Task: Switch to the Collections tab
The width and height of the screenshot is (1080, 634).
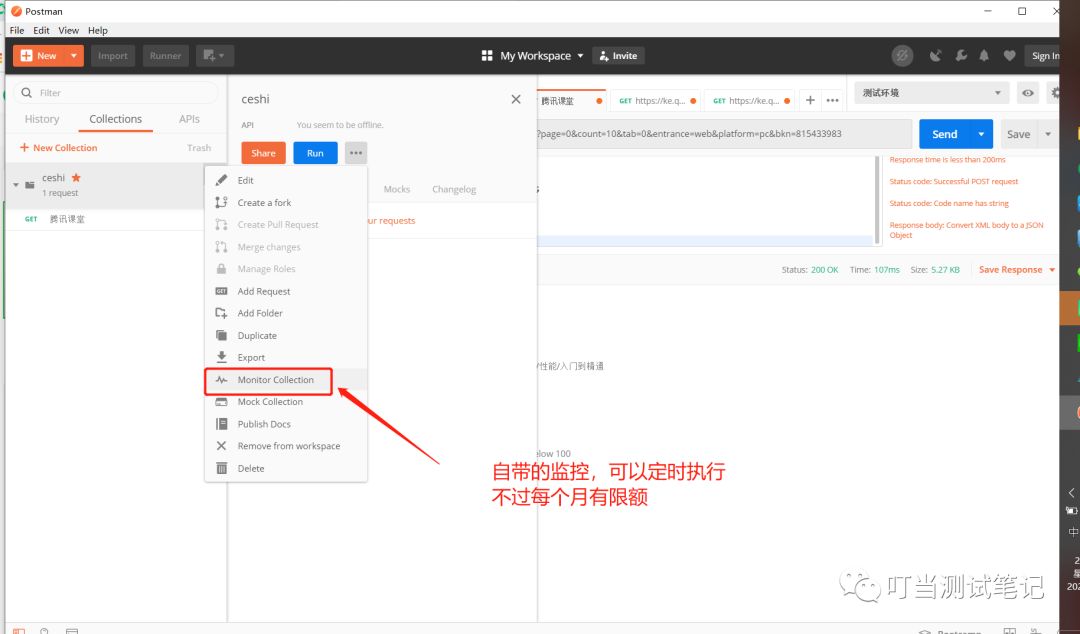Action: [x=116, y=119]
